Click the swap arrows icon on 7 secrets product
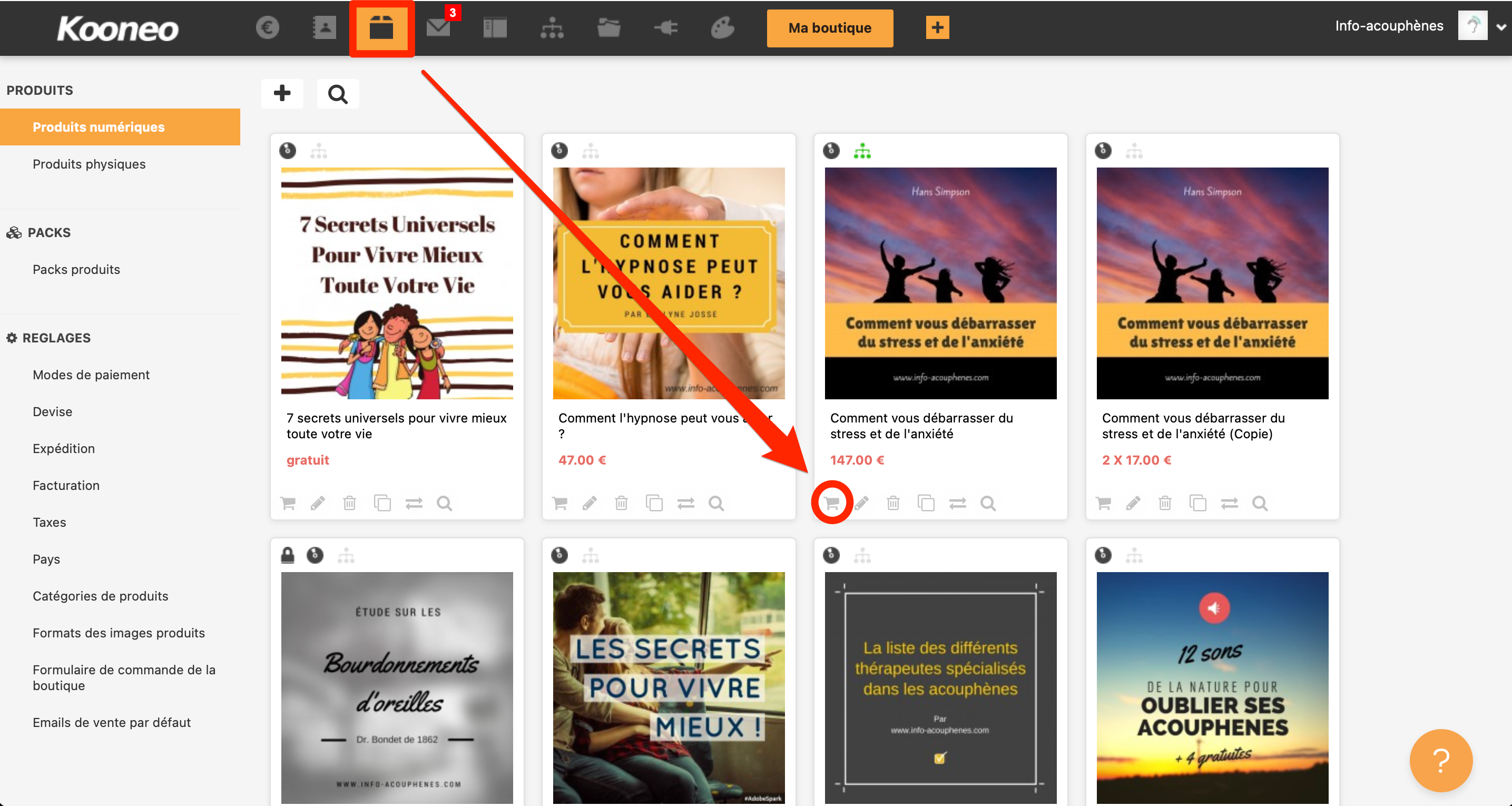Image resolution: width=1512 pixels, height=806 pixels. (414, 503)
